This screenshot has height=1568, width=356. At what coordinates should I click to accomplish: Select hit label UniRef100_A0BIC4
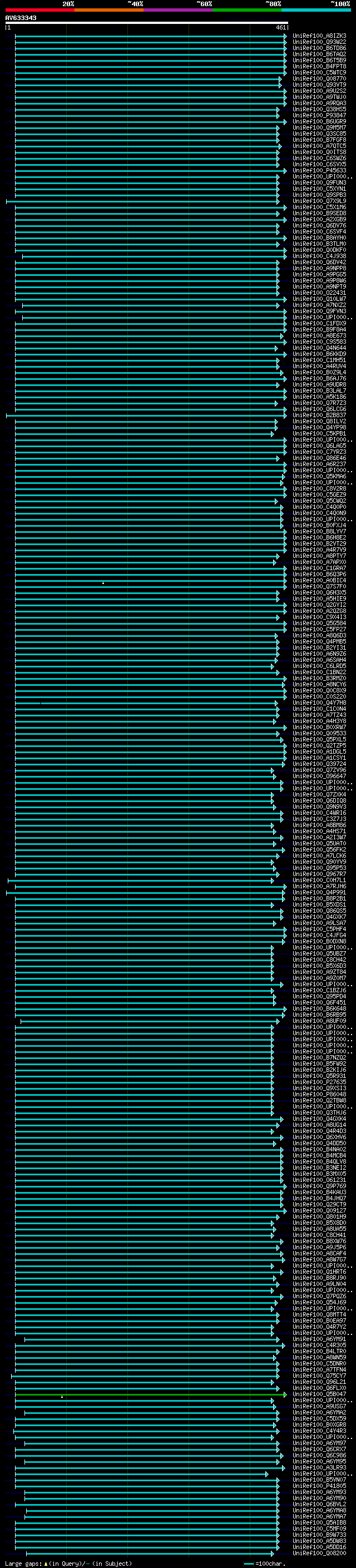(x=319, y=581)
